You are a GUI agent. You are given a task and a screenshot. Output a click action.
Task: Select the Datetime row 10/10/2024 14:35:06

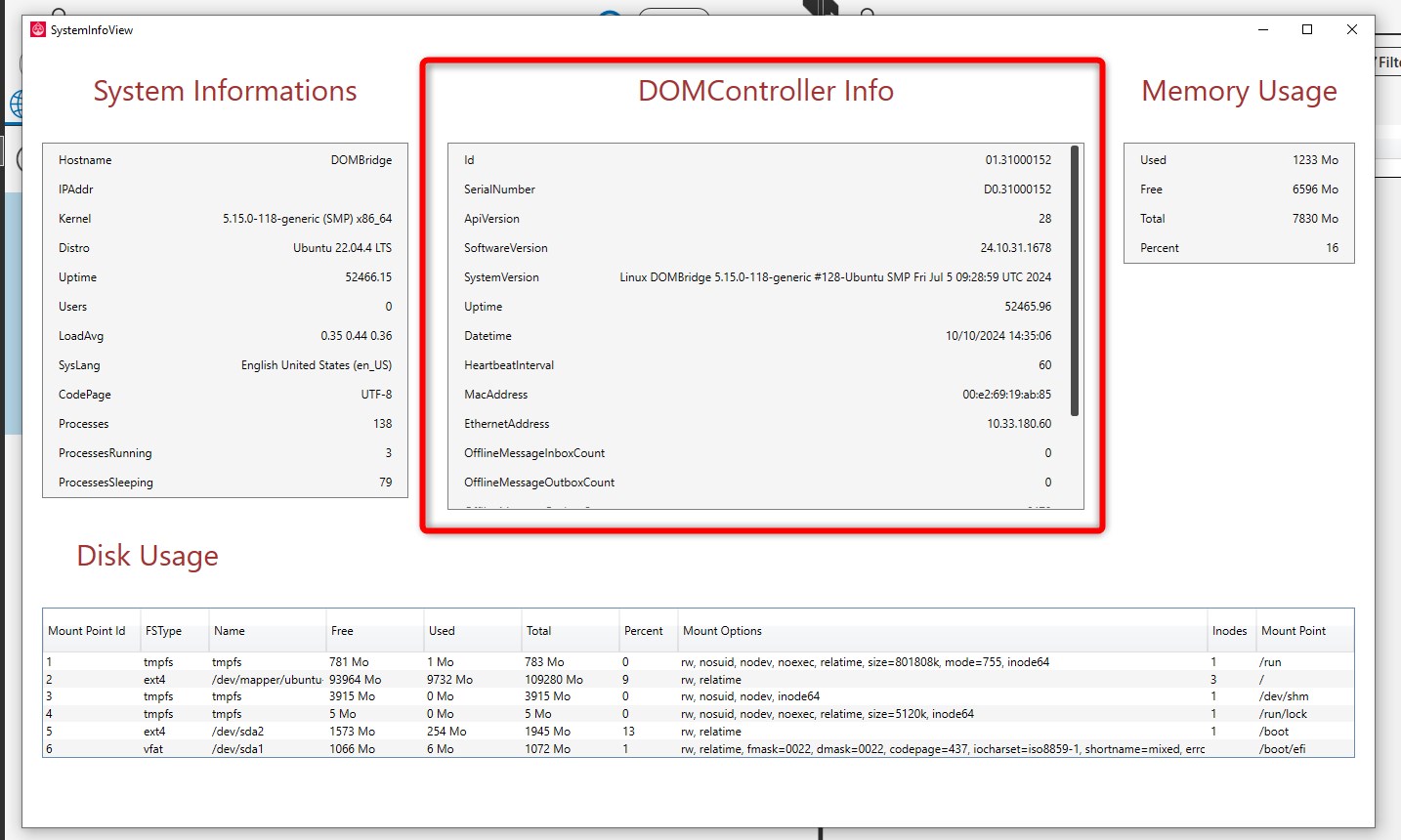click(x=758, y=336)
